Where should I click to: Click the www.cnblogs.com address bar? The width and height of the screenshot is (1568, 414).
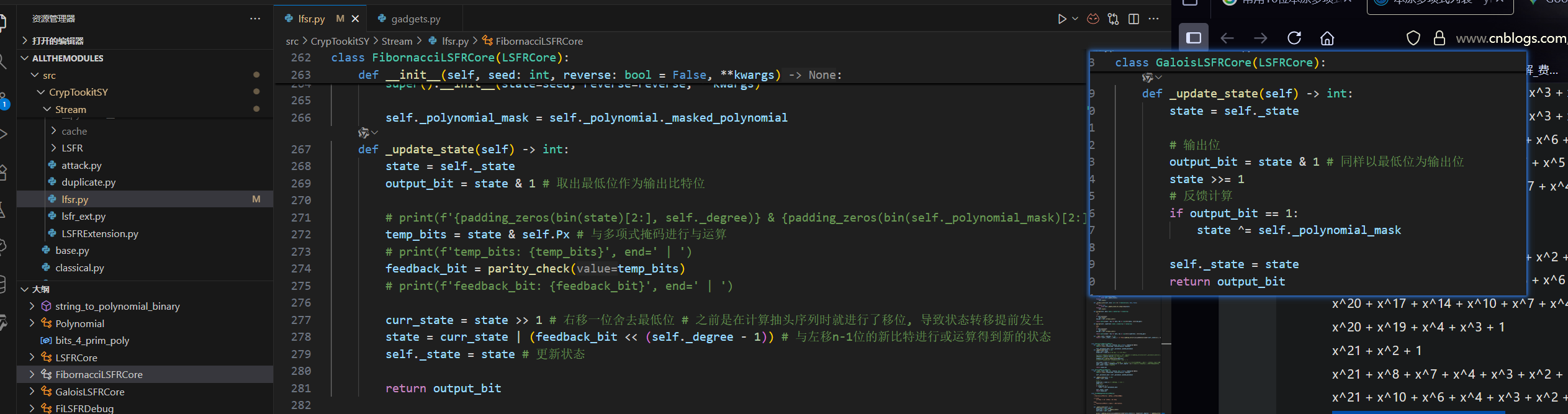[x=1510, y=38]
